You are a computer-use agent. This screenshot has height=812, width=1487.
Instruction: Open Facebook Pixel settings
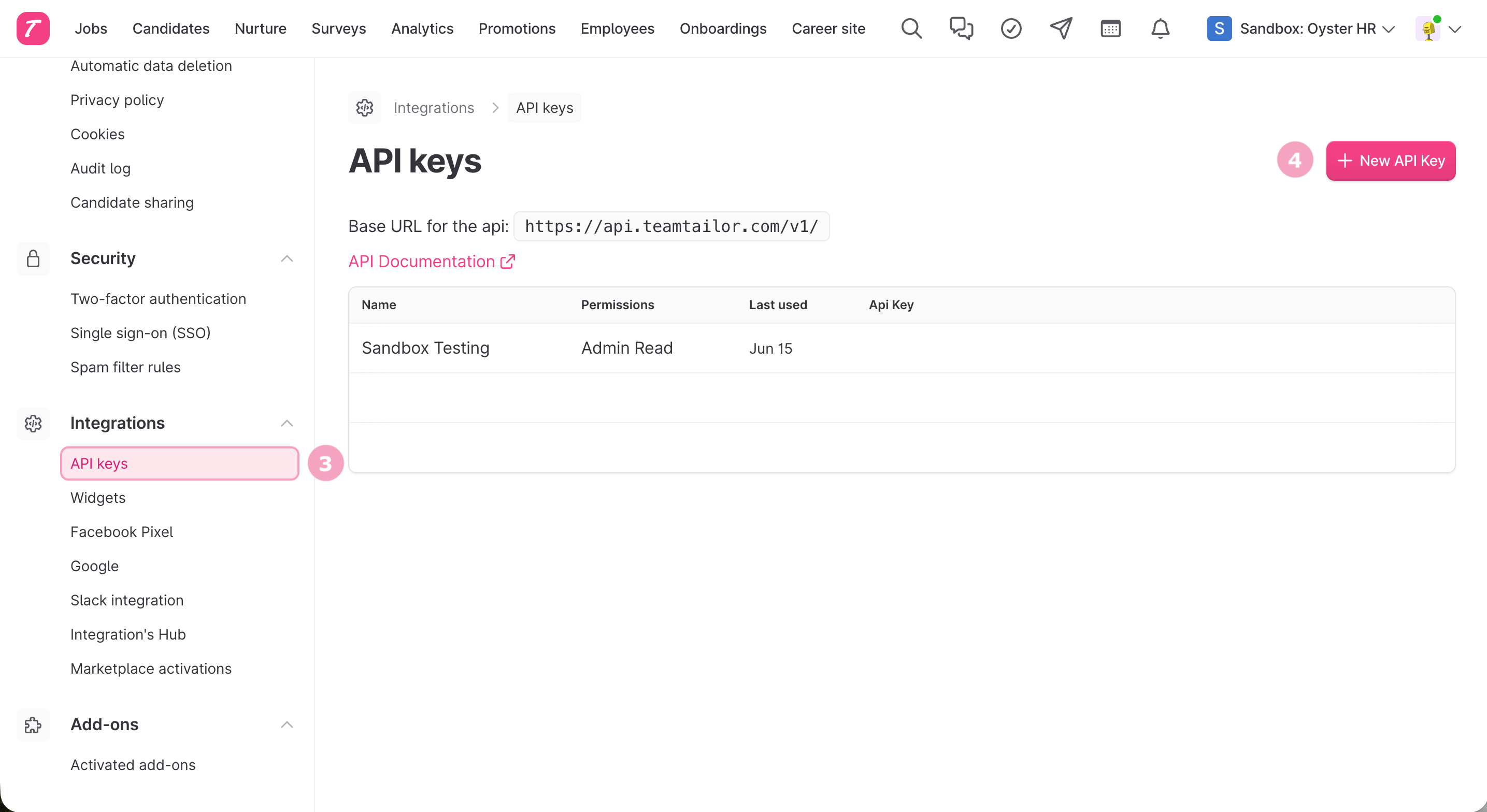[122, 531]
